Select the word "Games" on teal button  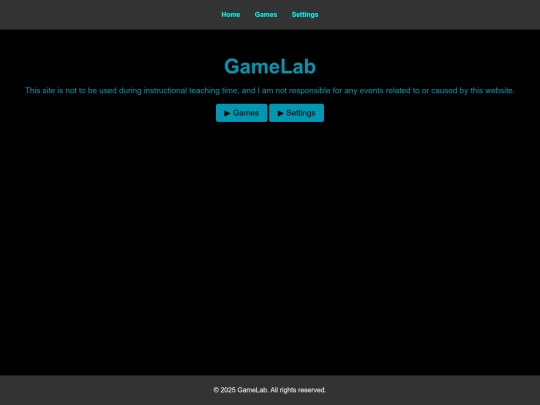[246, 113]
